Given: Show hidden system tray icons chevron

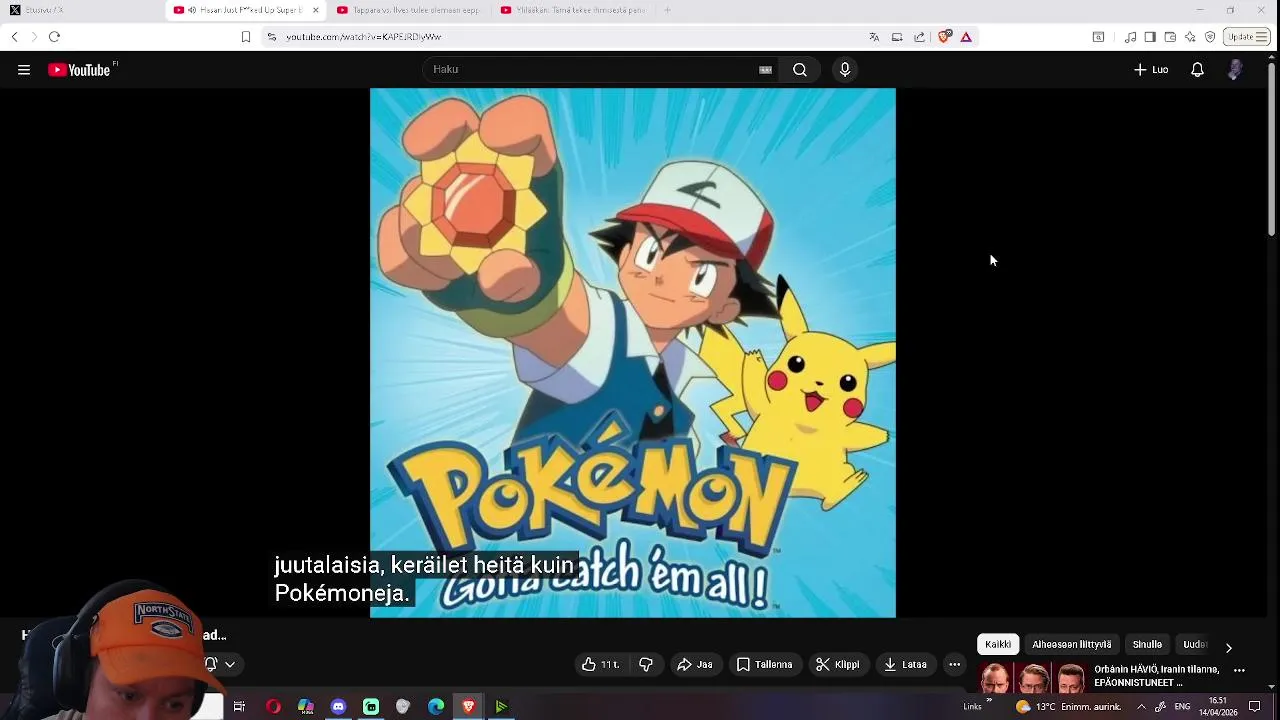Looking at the screenshot, I should 1141,707.
